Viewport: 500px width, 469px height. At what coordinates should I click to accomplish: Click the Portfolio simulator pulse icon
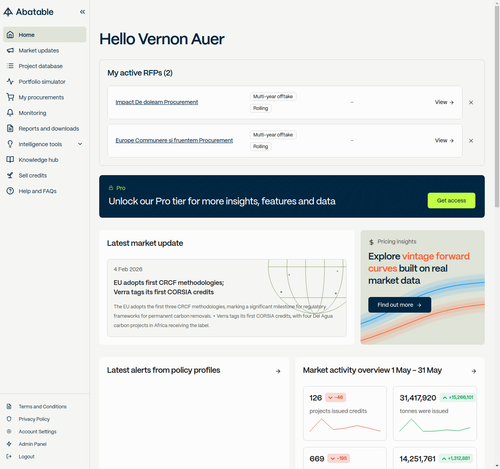click(x=10, y=82)
